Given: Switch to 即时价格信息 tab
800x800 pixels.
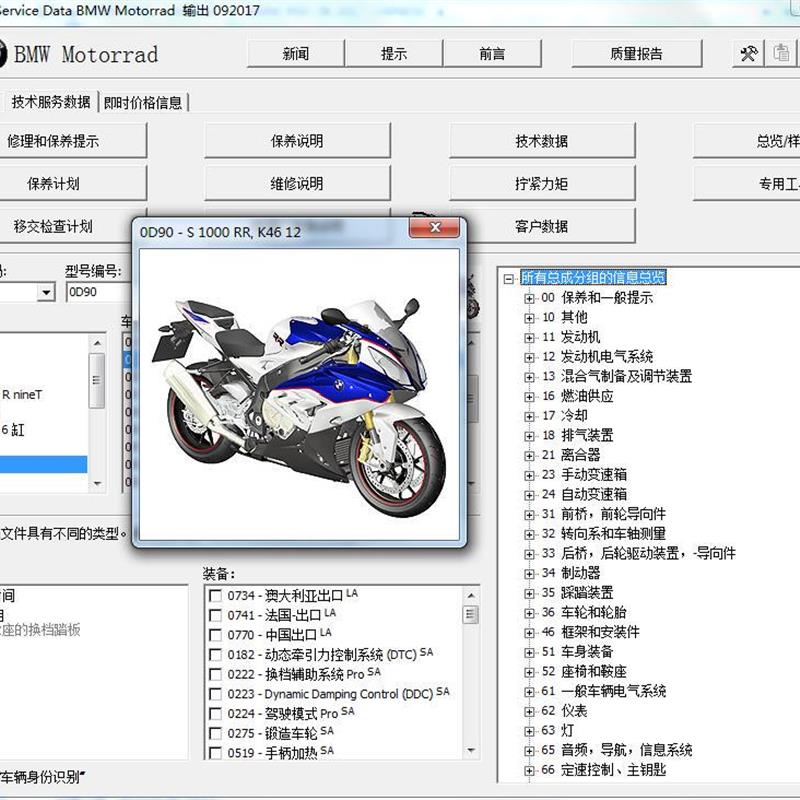Looking at the screenshot, I should 143,103.
